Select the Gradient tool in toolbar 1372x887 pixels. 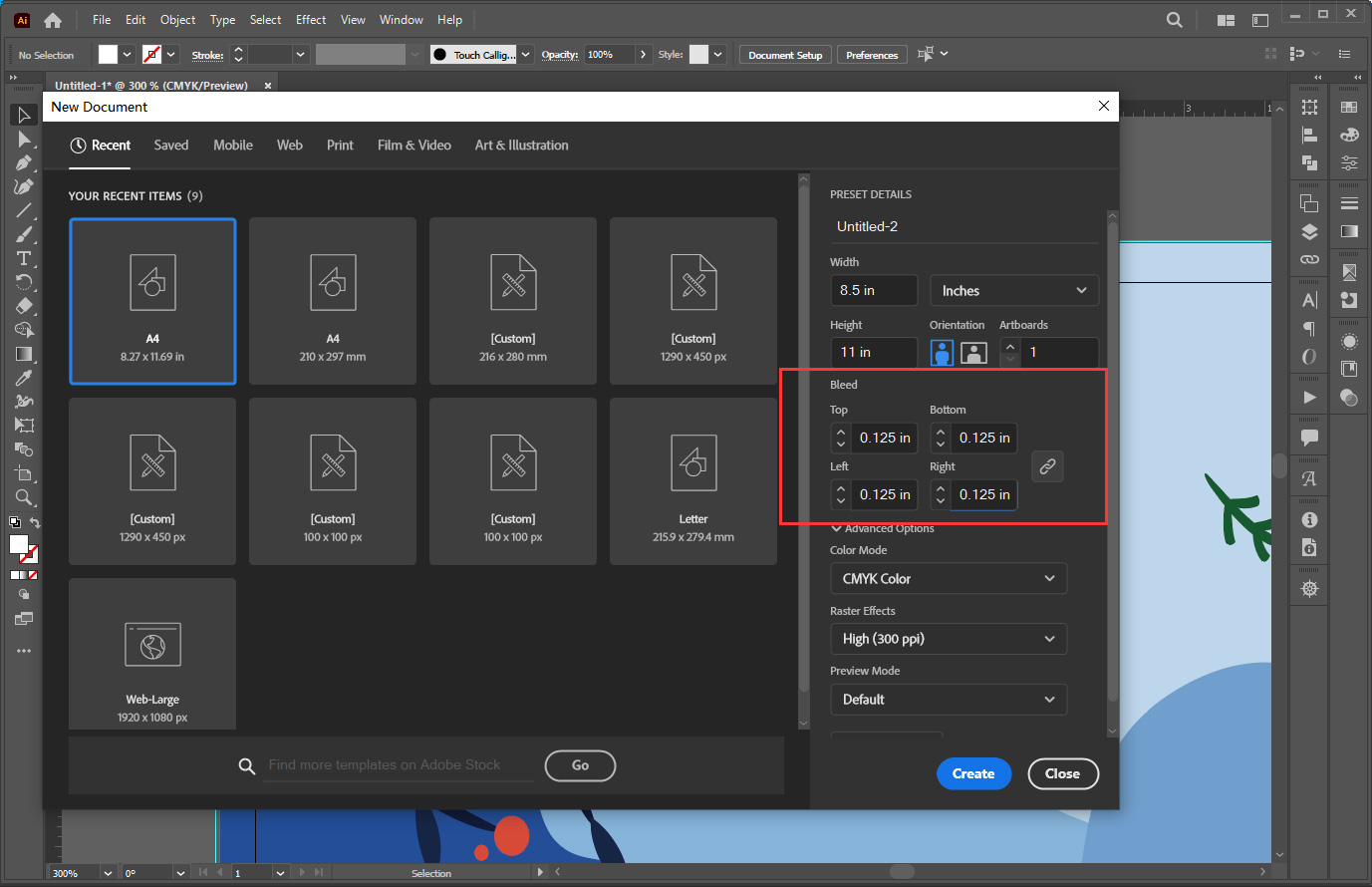tap(24, 354)
